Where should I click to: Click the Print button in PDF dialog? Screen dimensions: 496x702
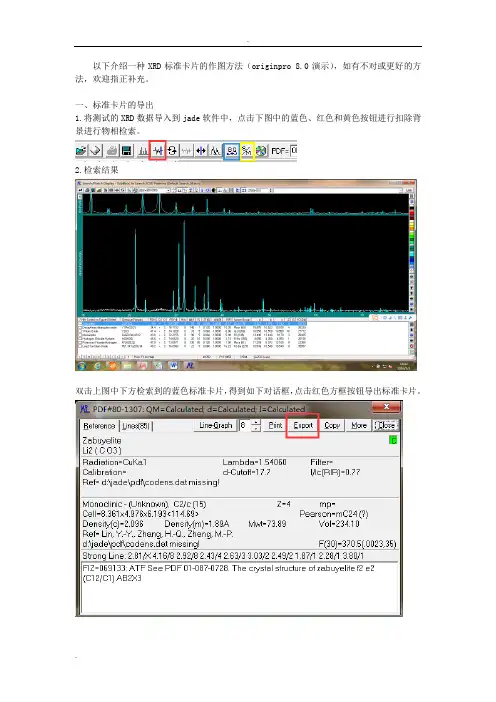pos(275,425)
